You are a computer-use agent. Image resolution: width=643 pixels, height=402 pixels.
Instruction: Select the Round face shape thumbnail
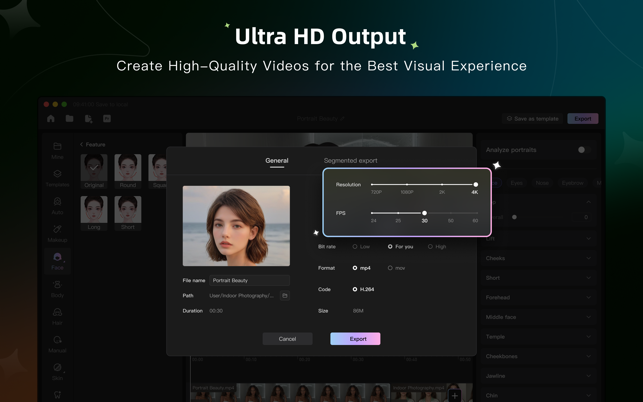(x=128, y=171)
